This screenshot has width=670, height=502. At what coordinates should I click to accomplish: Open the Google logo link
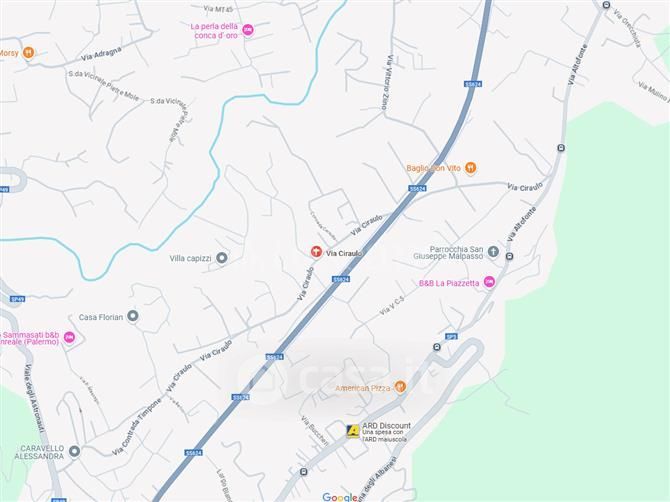tap(340, 497)
